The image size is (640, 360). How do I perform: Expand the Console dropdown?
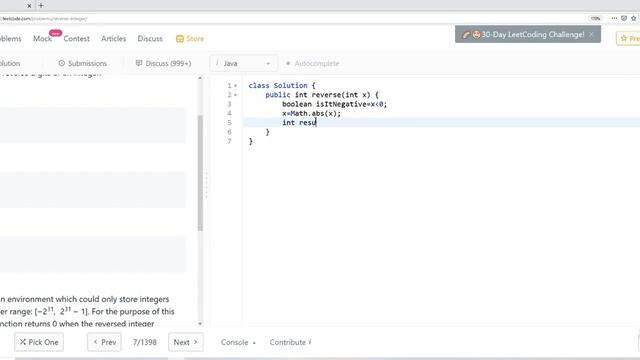238,342
